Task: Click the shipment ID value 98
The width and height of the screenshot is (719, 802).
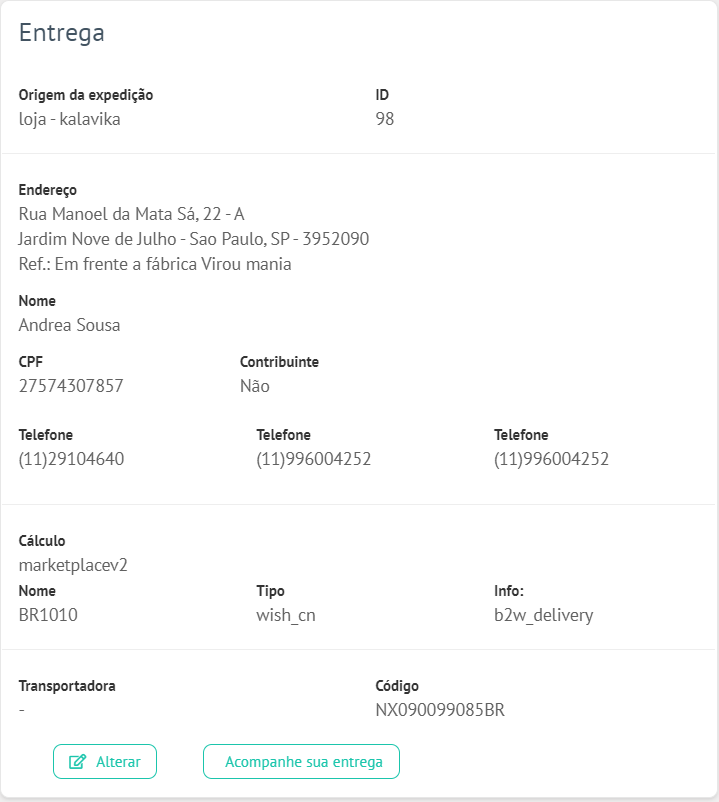Action: (385, 119)
